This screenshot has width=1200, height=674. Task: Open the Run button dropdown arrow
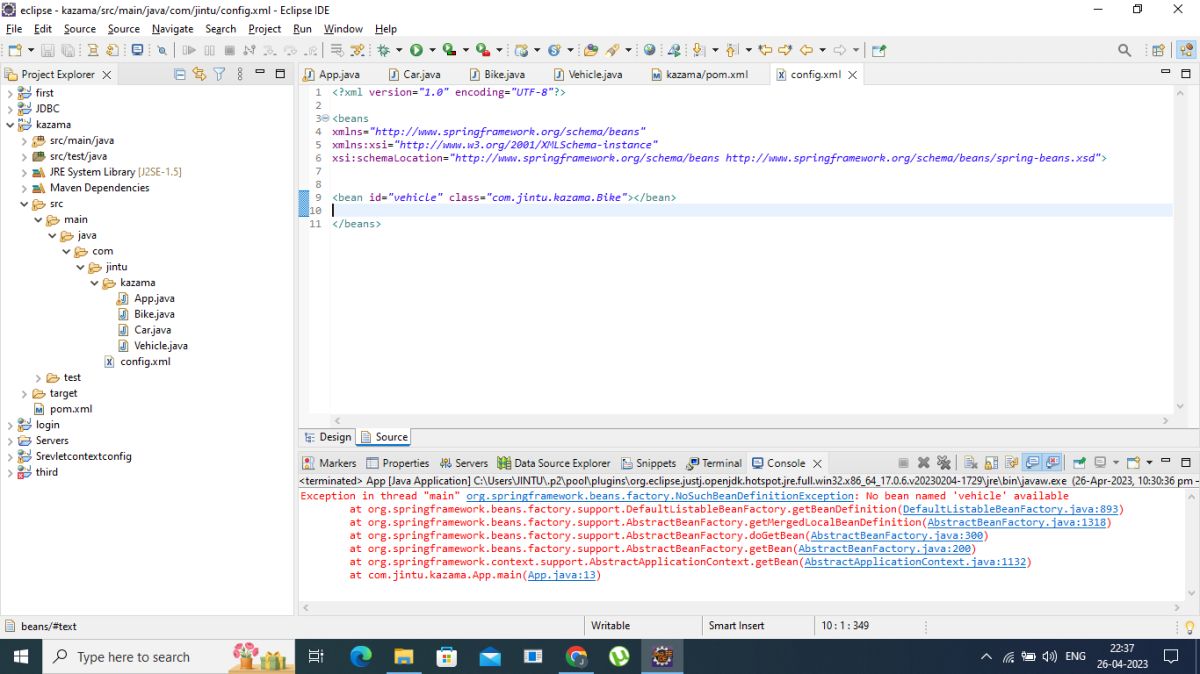point(432,50)
